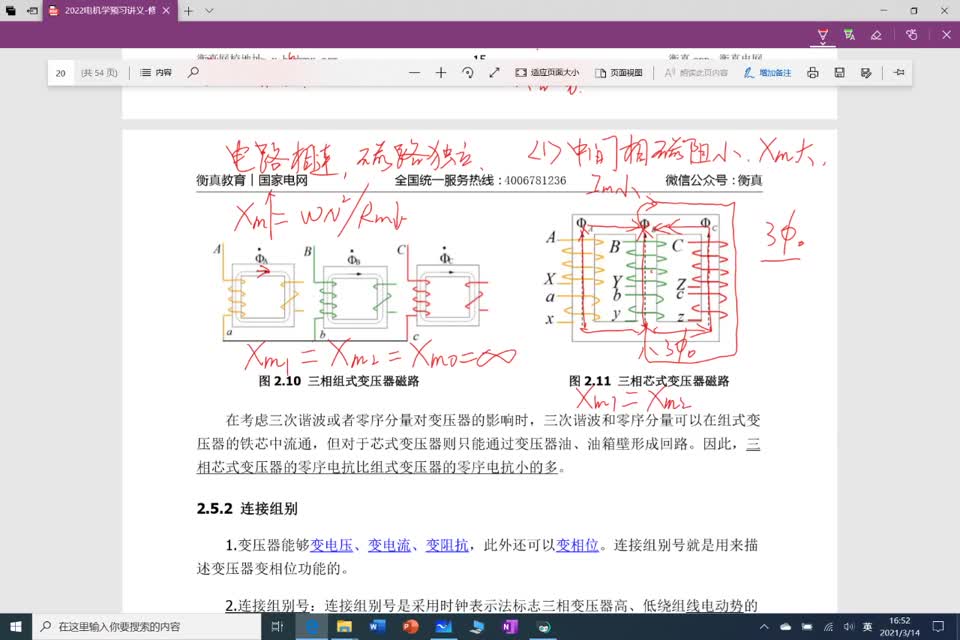Screen dimensions: 960x640
Task: Click the 图 2.10 三相组式变压器磁路 caption
Action: click(339, 381)
